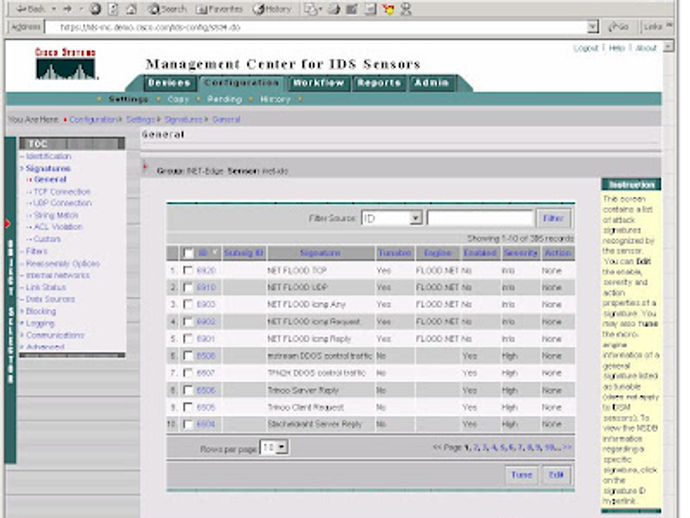Viewport: 690px width, 518px height.
Task: Click the red-yellow toolbar icon
Action: (388, 8)
